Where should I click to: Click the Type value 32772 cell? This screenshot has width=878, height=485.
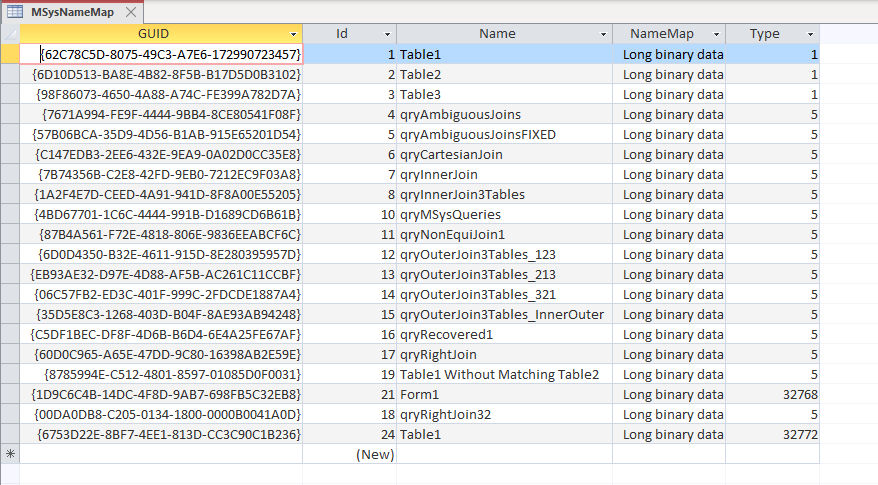point(773,435)
